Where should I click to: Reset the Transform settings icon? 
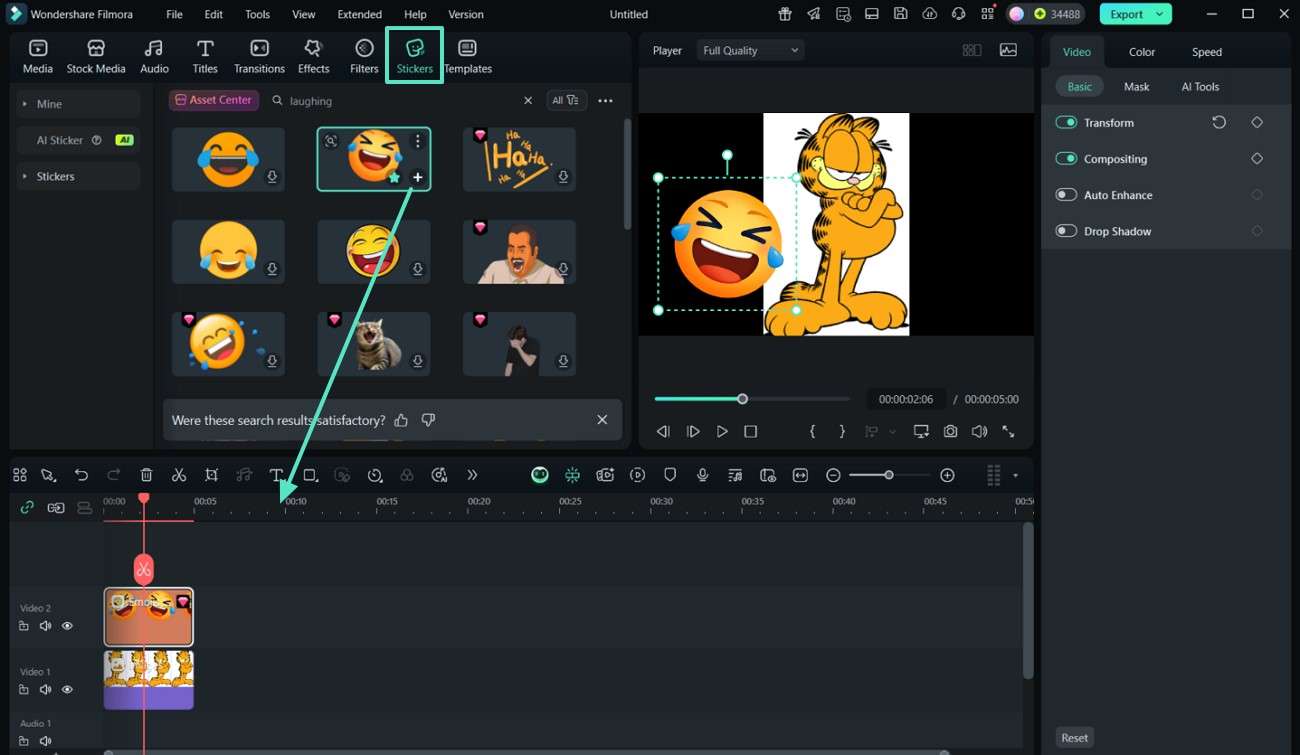[x=1219, y=122]
